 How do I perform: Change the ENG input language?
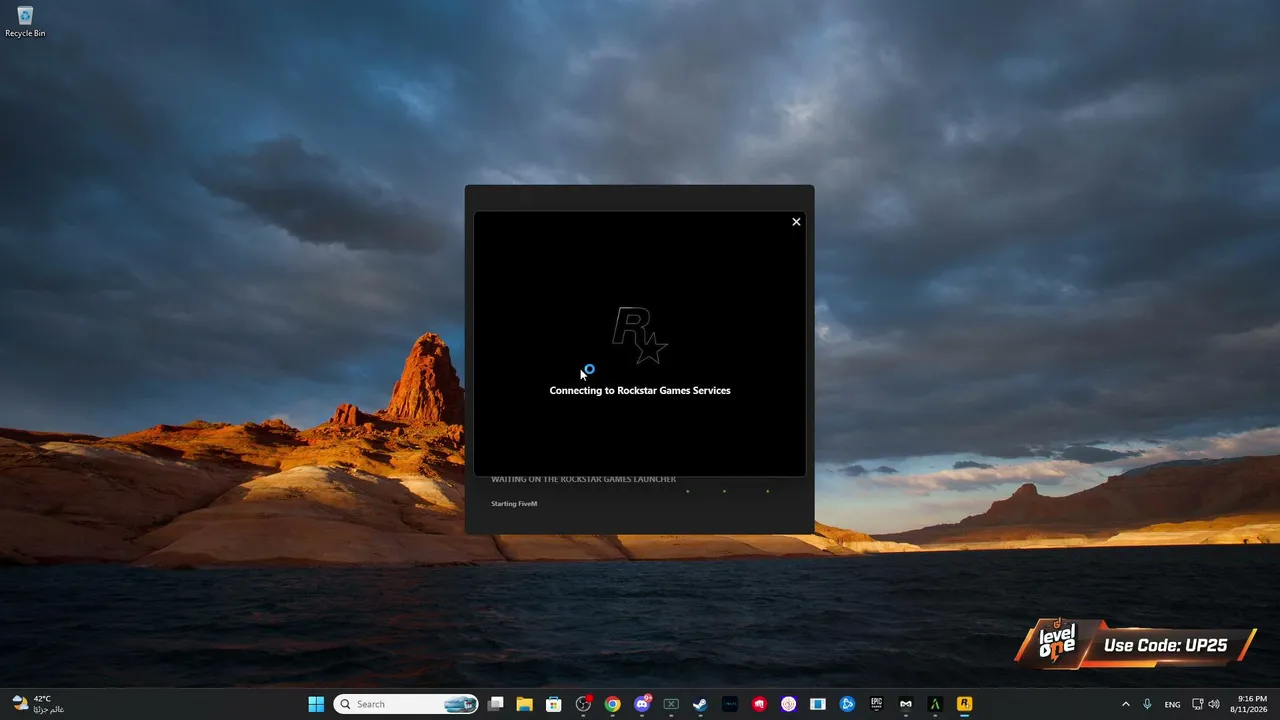point(1172,704)
